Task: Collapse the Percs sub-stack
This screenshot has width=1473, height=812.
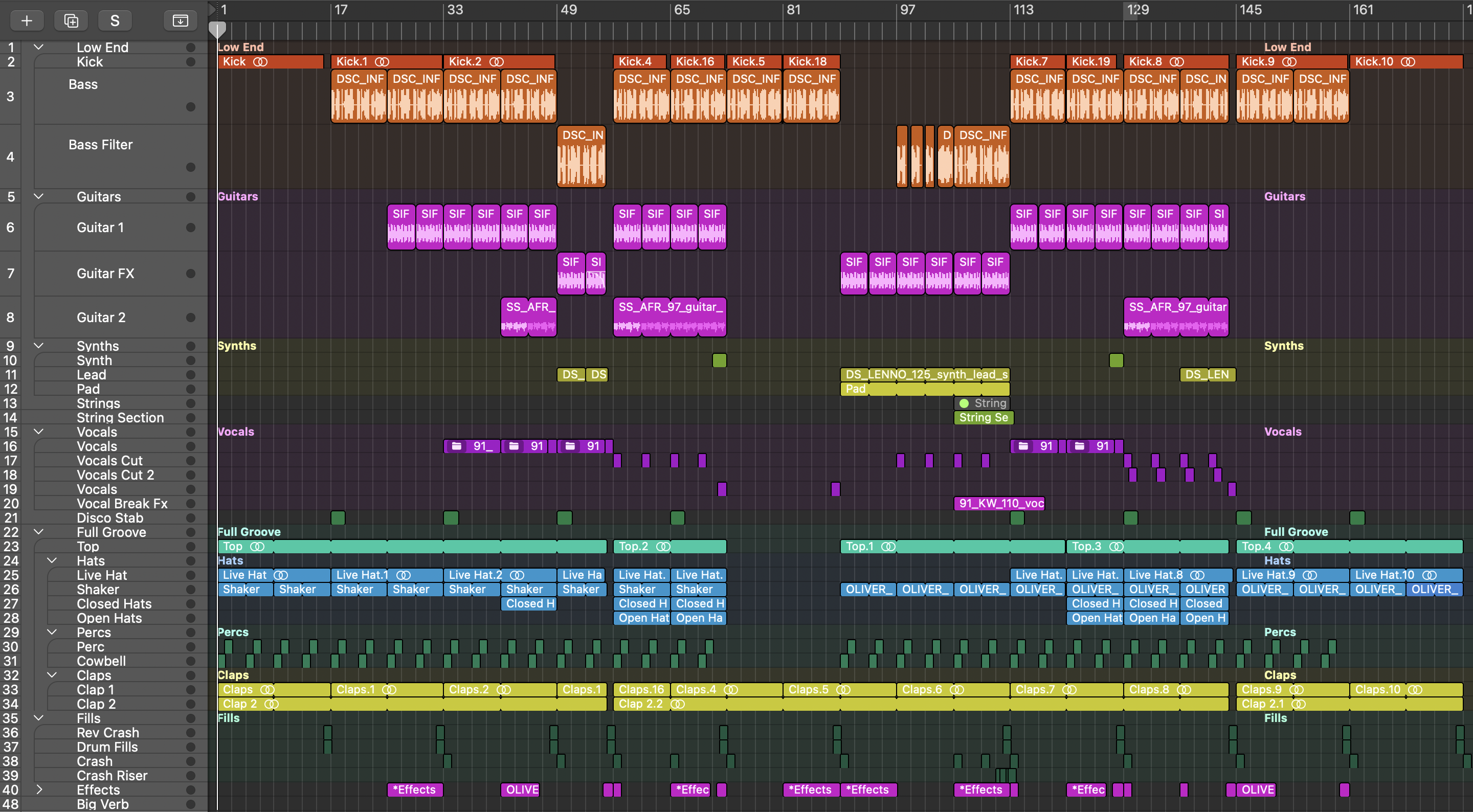Action: pyautogui.click(x=52, y=633)
